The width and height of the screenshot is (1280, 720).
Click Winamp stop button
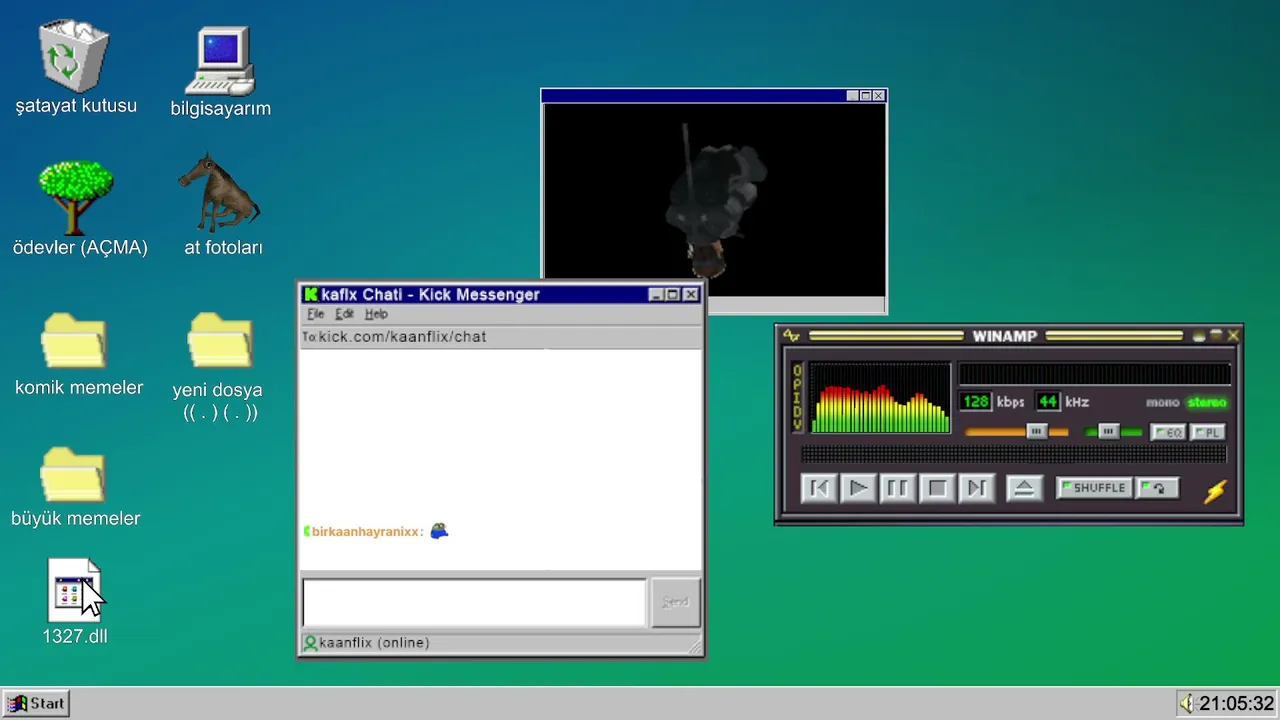[x=937, y=488]
